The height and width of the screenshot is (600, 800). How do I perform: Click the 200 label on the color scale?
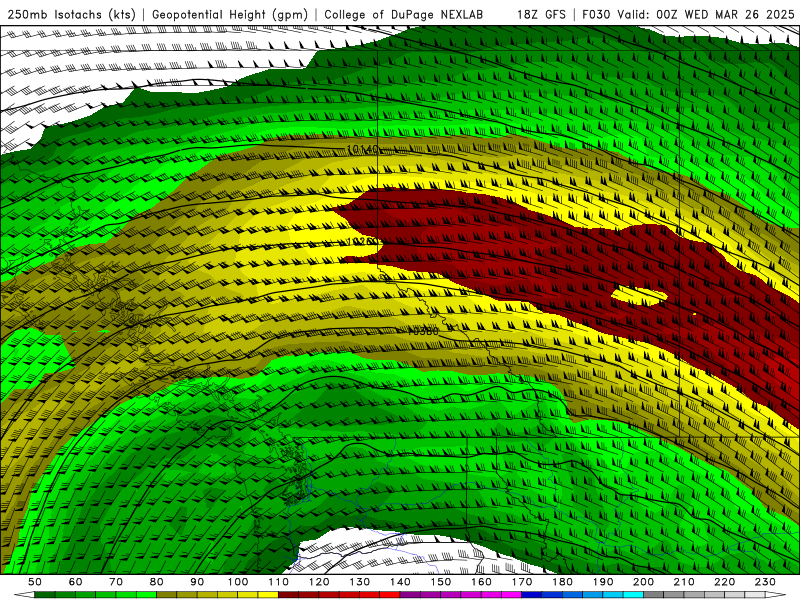(644, 582)
